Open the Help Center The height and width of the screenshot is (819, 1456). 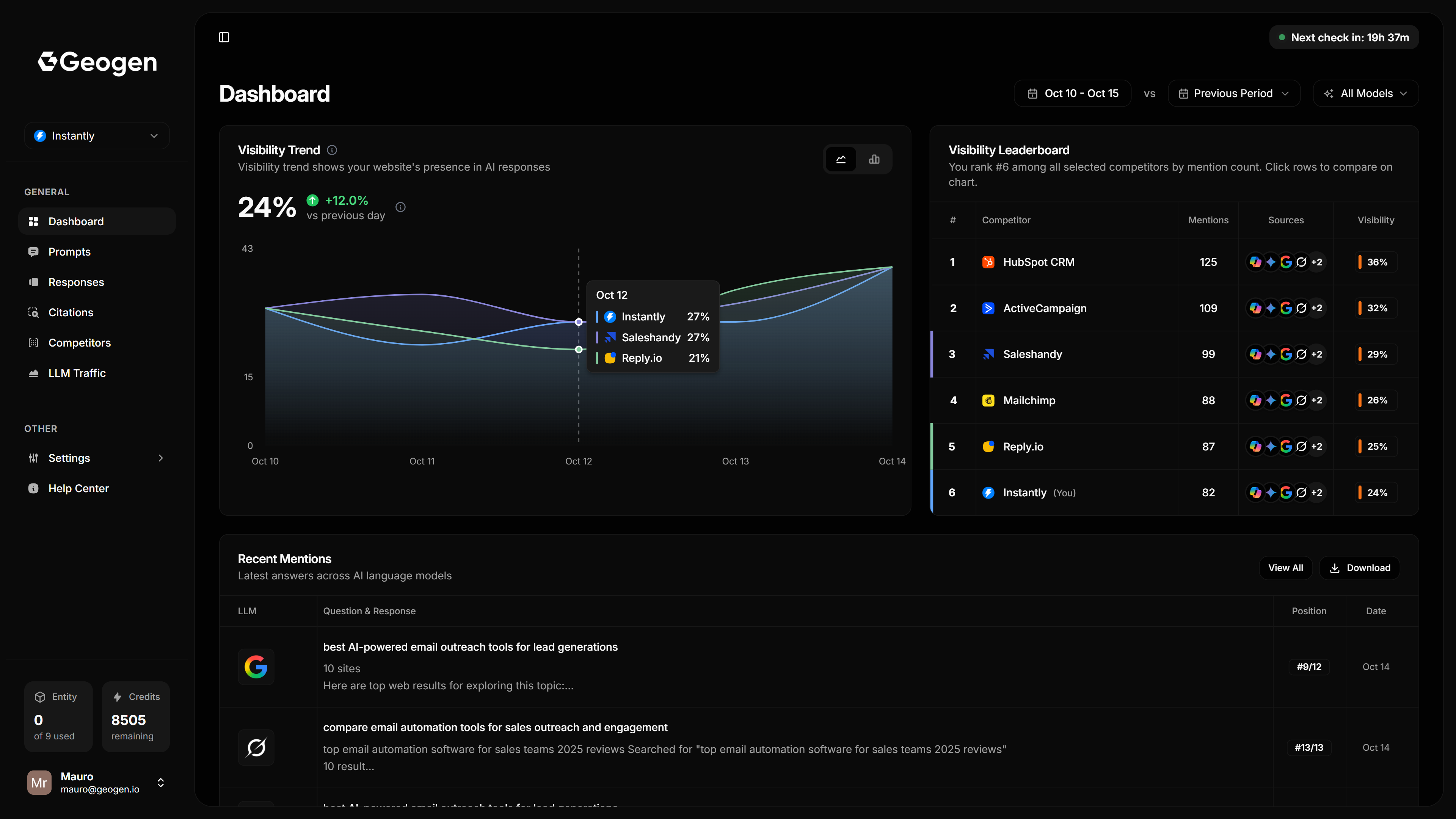78,488
